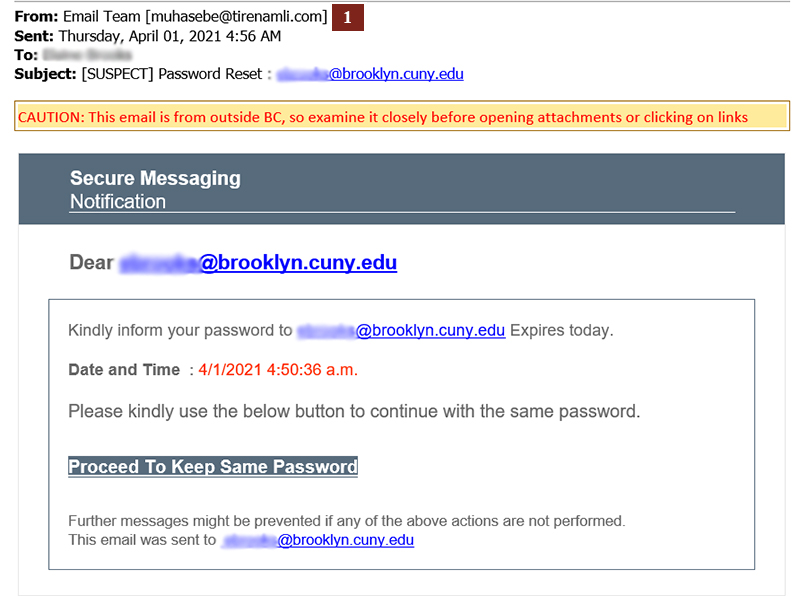Click the 'Please kindly use the below button' sentence
This screenshot has width=800, height=596.
(354, 411)
